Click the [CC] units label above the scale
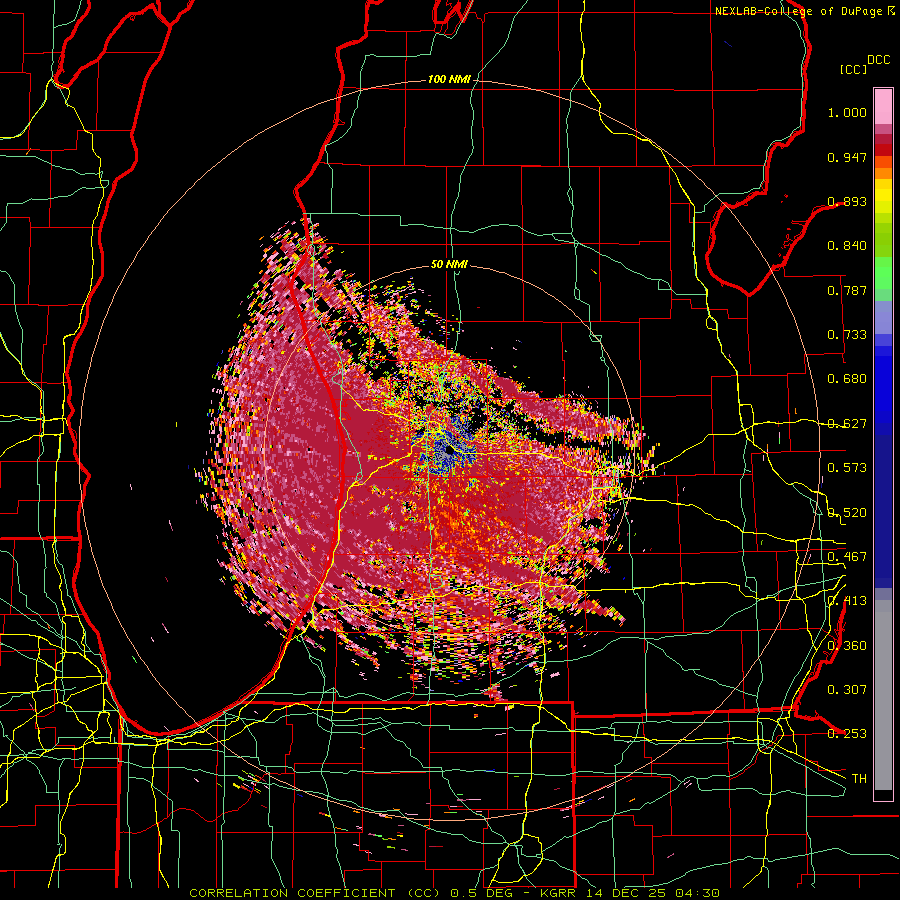 point(853,69)
